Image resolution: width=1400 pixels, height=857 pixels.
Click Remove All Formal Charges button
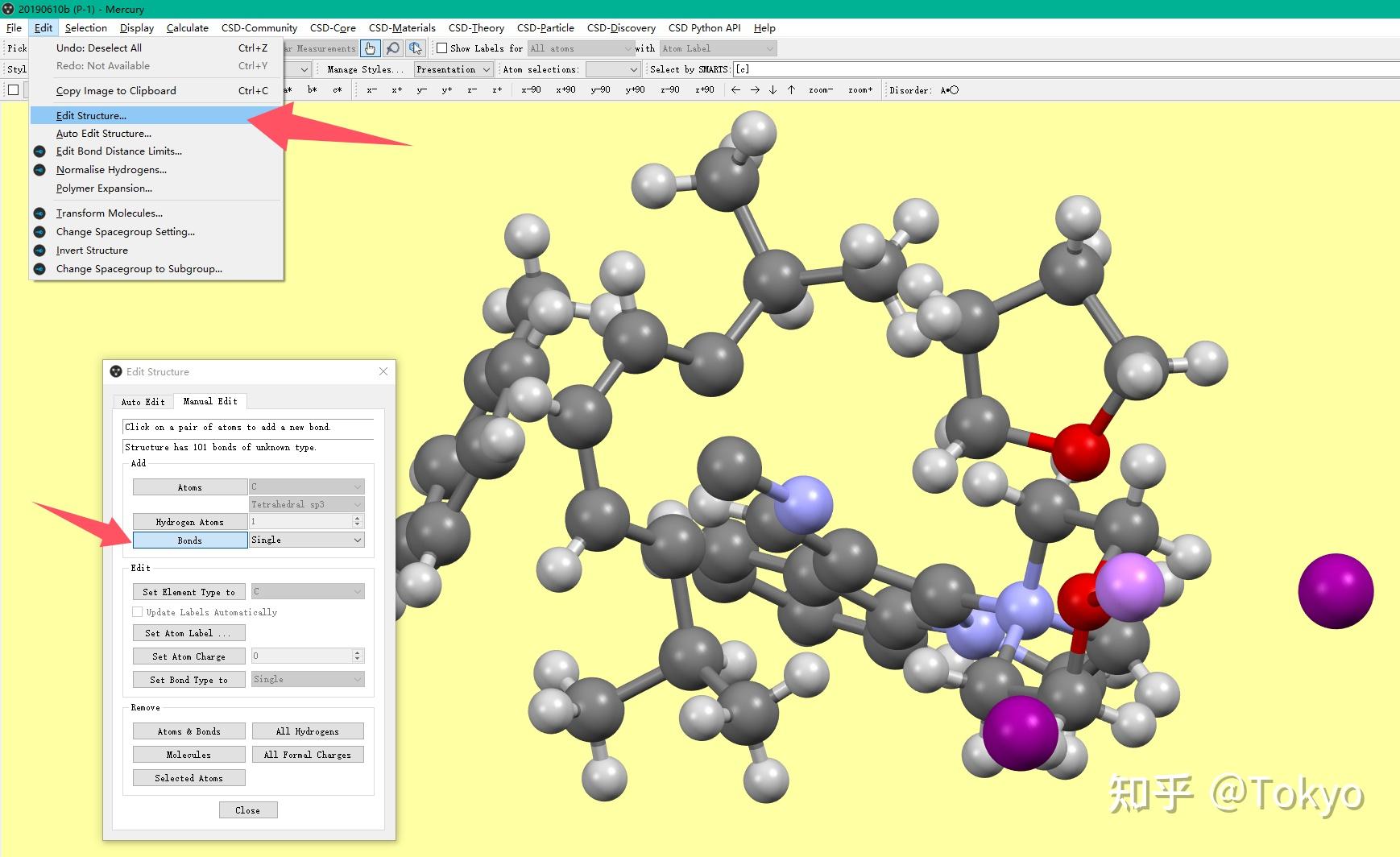tap(308, 755)
